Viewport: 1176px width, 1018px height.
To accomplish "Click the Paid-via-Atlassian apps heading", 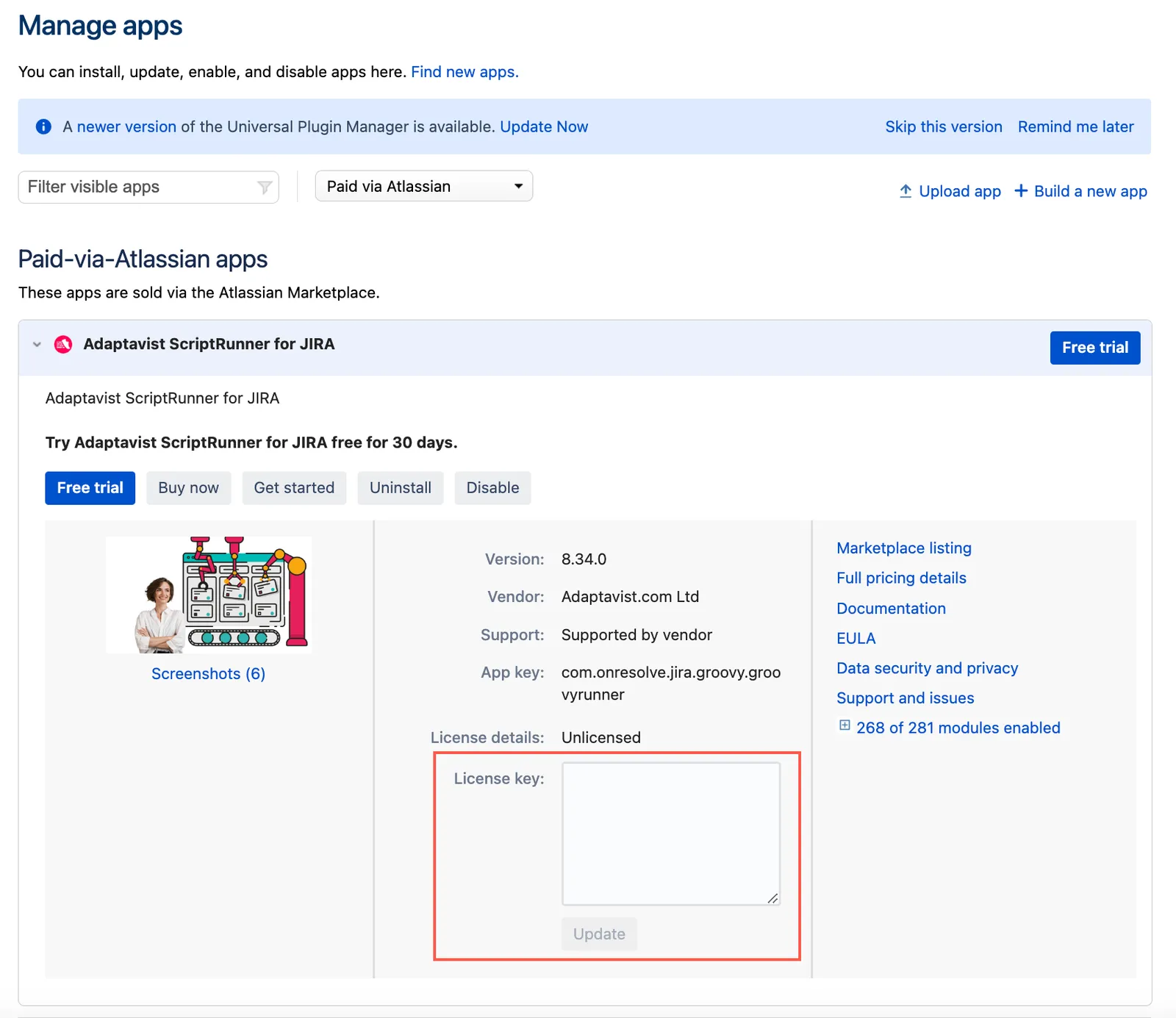I will pos(143,259).
